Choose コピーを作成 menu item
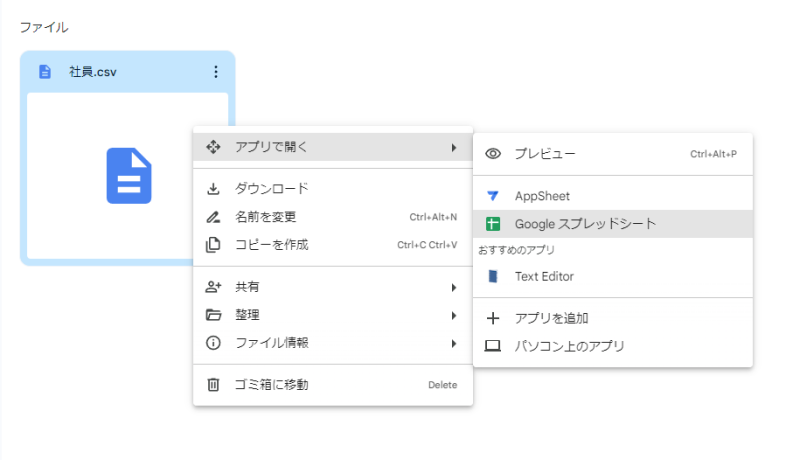800x460 pixels. click(x=333, y=245)
